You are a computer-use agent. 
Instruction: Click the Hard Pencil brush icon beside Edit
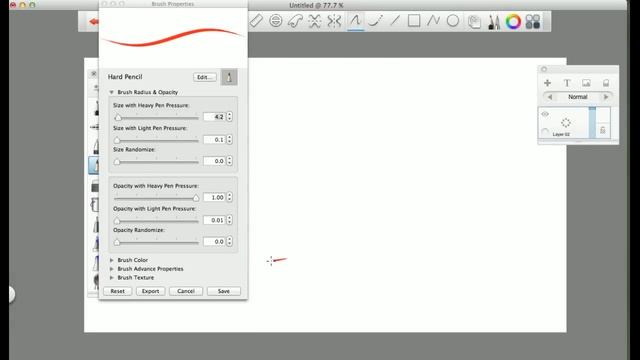click(x=229, y=77)
